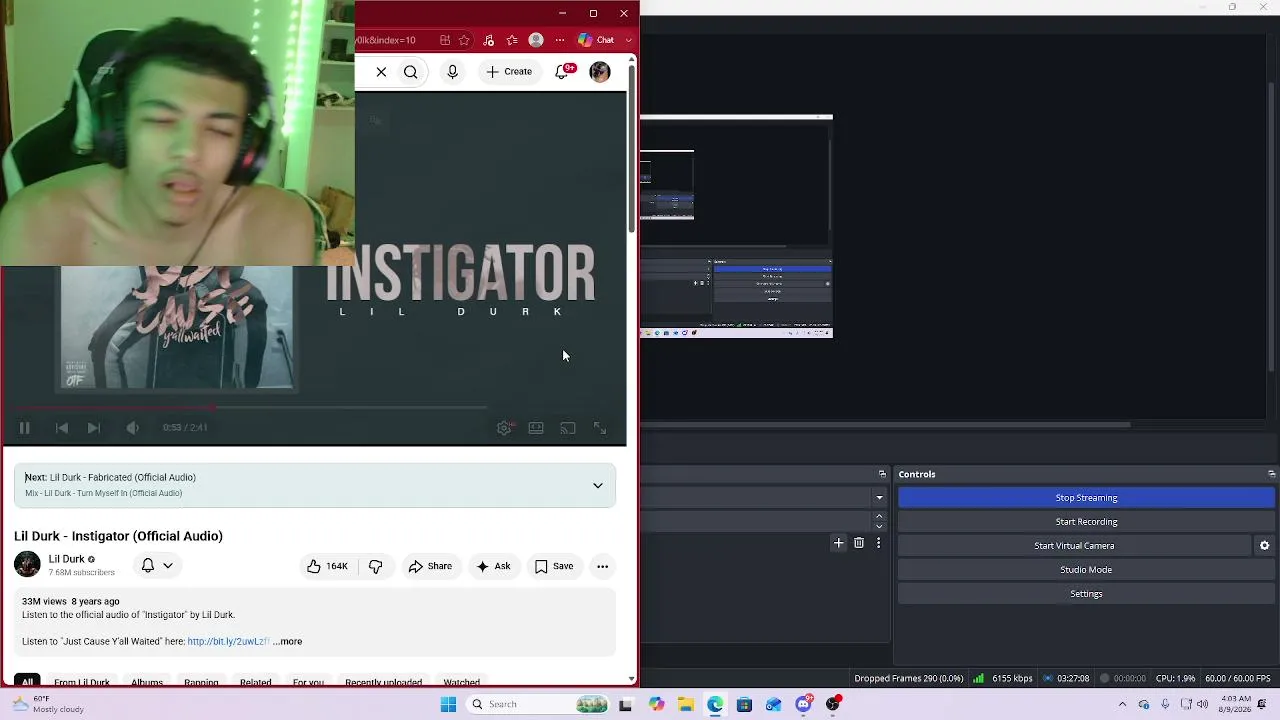Open the bit.ly link in the description

click(x=228, y=642)
